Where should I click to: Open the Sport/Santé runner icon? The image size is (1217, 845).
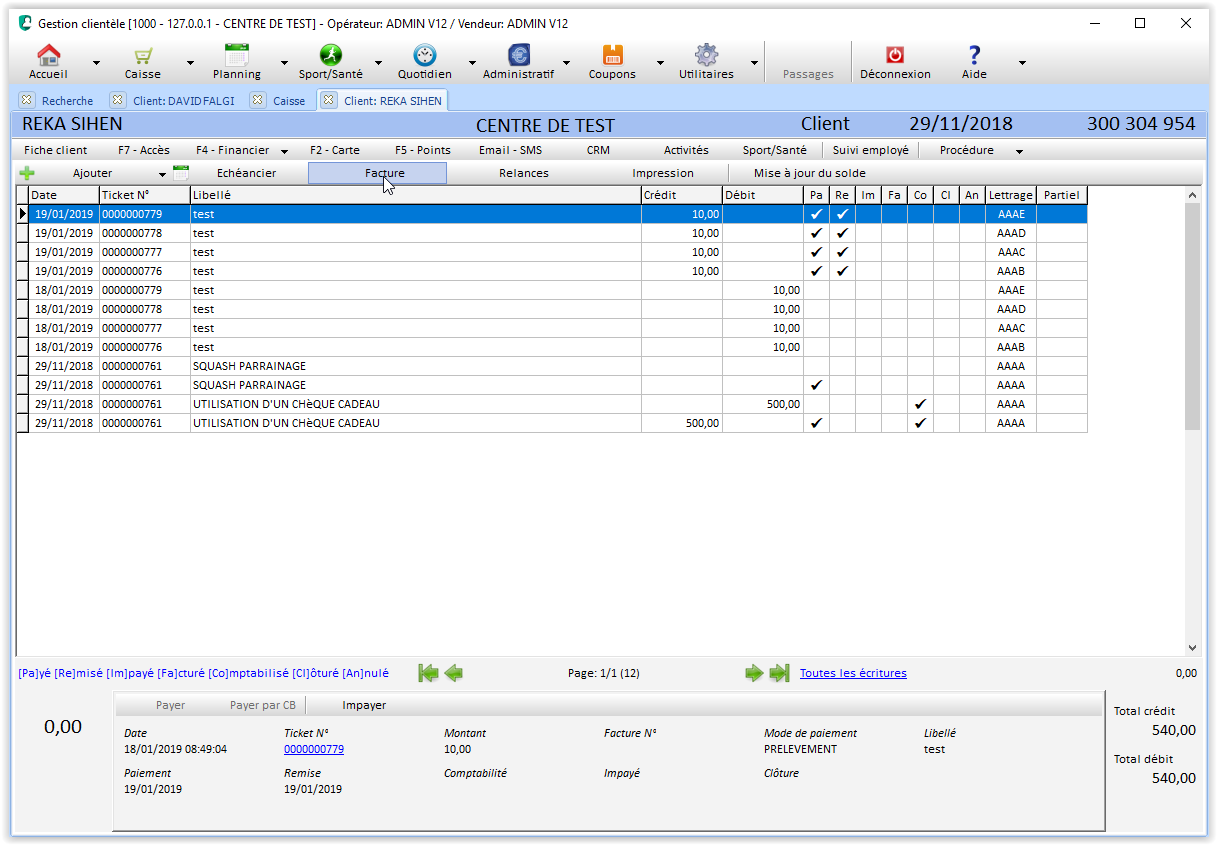point(330,56)
